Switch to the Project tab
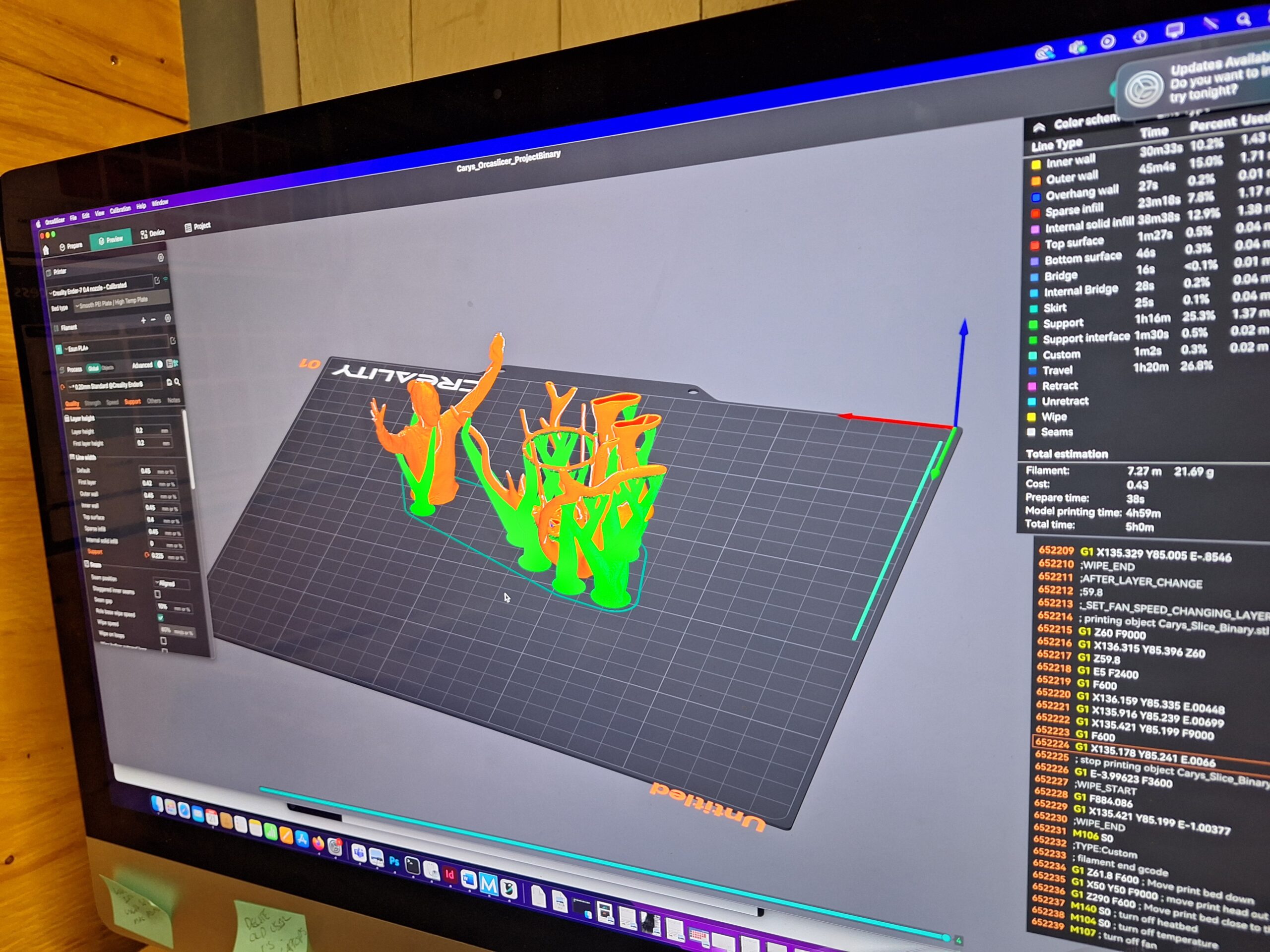The width and height of the screenshot is (1270, 952). (x=198, y=227)
